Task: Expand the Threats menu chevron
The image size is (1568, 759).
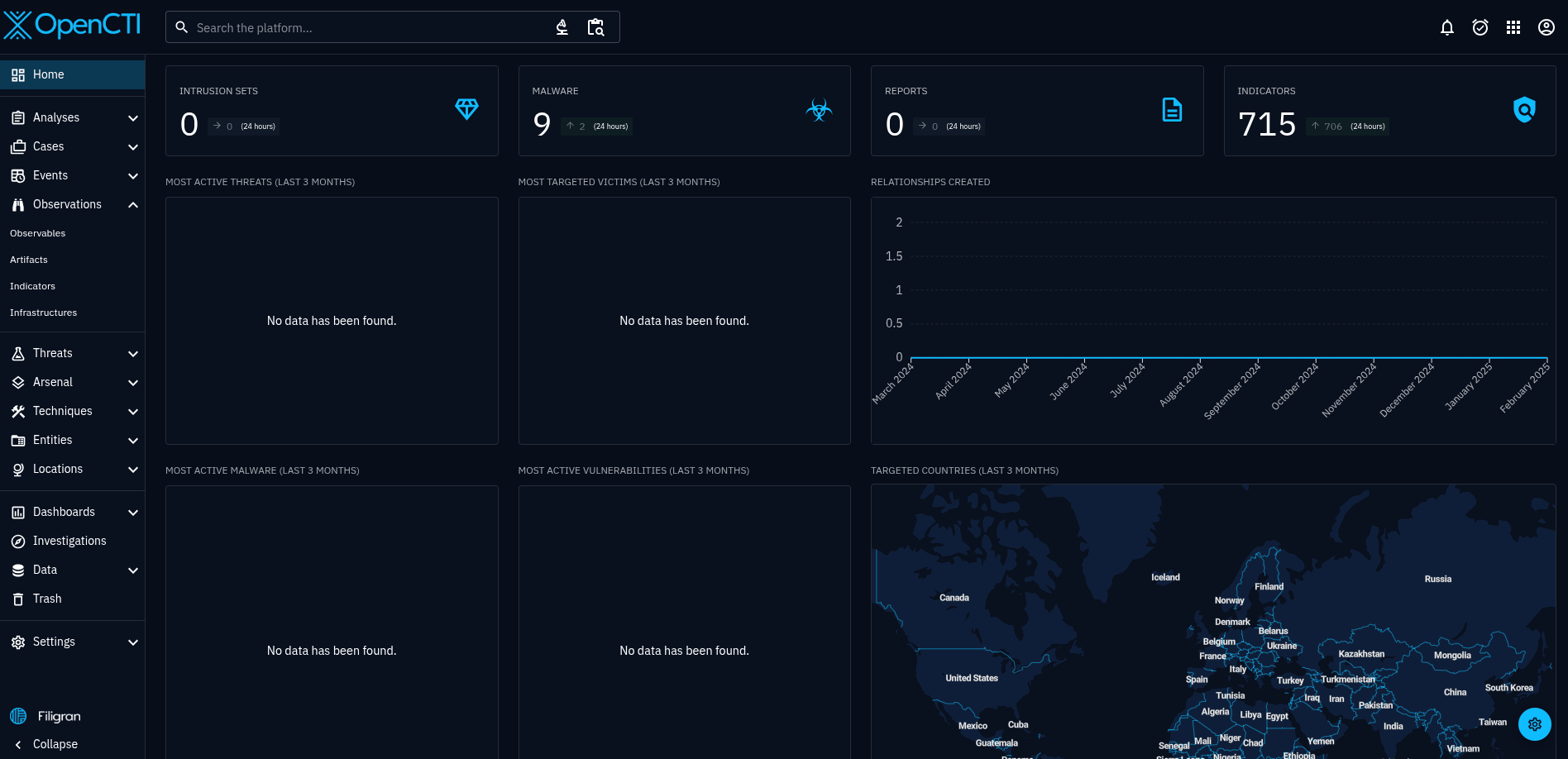Action: point(133,354)
